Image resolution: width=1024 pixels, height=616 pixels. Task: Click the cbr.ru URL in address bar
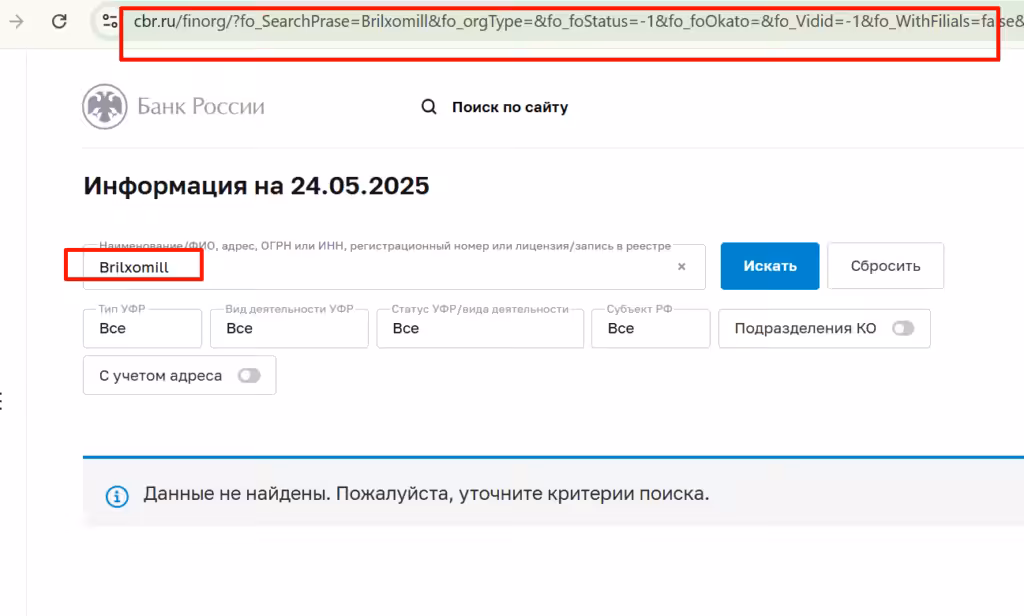coord(578,22)
